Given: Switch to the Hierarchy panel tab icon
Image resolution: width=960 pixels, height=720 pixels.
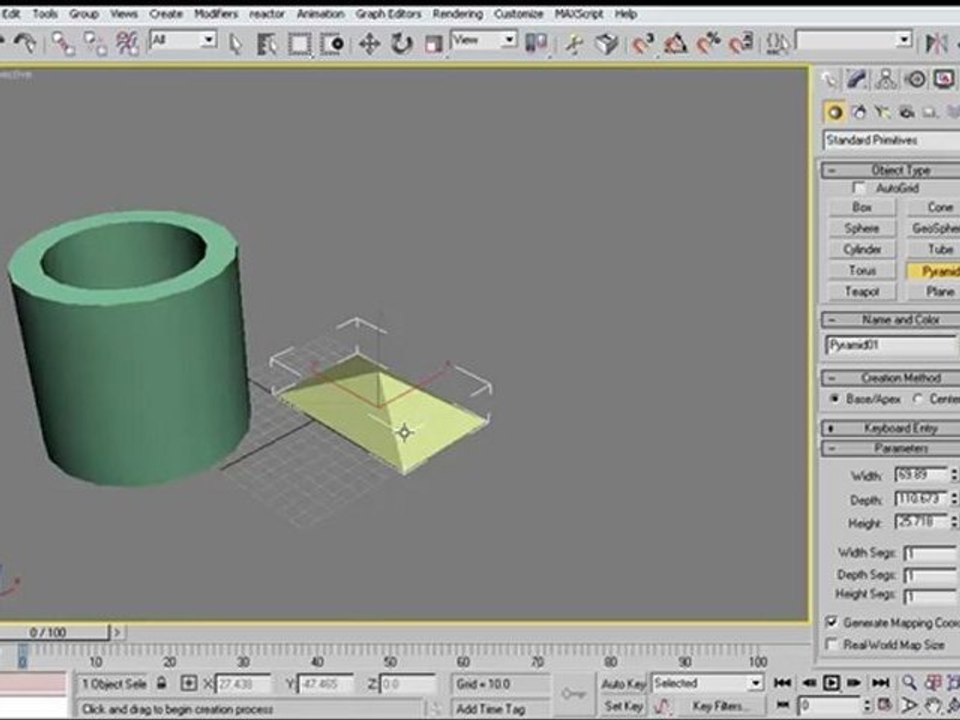Looking at the screenshot, I should [885, 80].
